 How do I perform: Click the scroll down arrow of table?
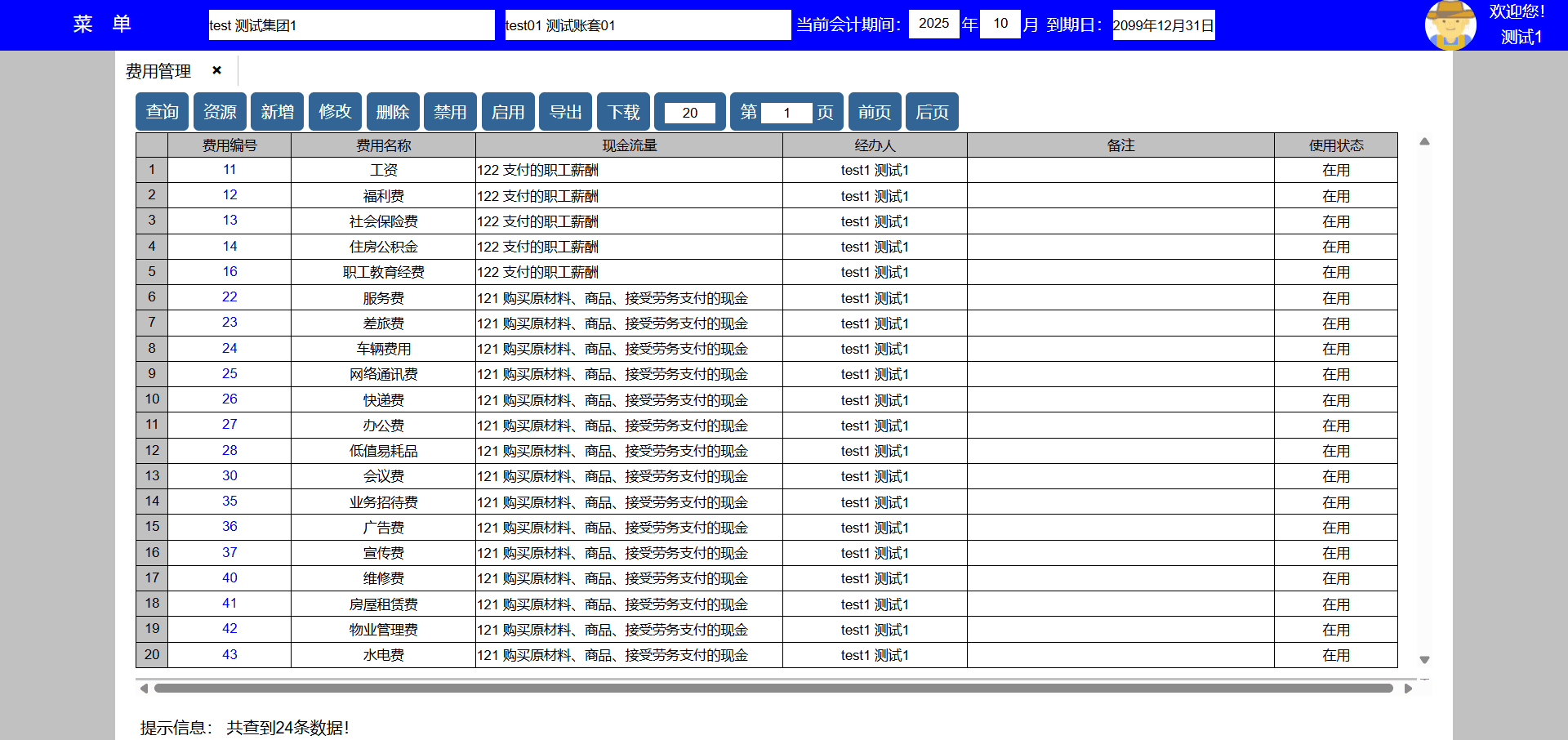pyautogui.click(x=1424, y=659)
